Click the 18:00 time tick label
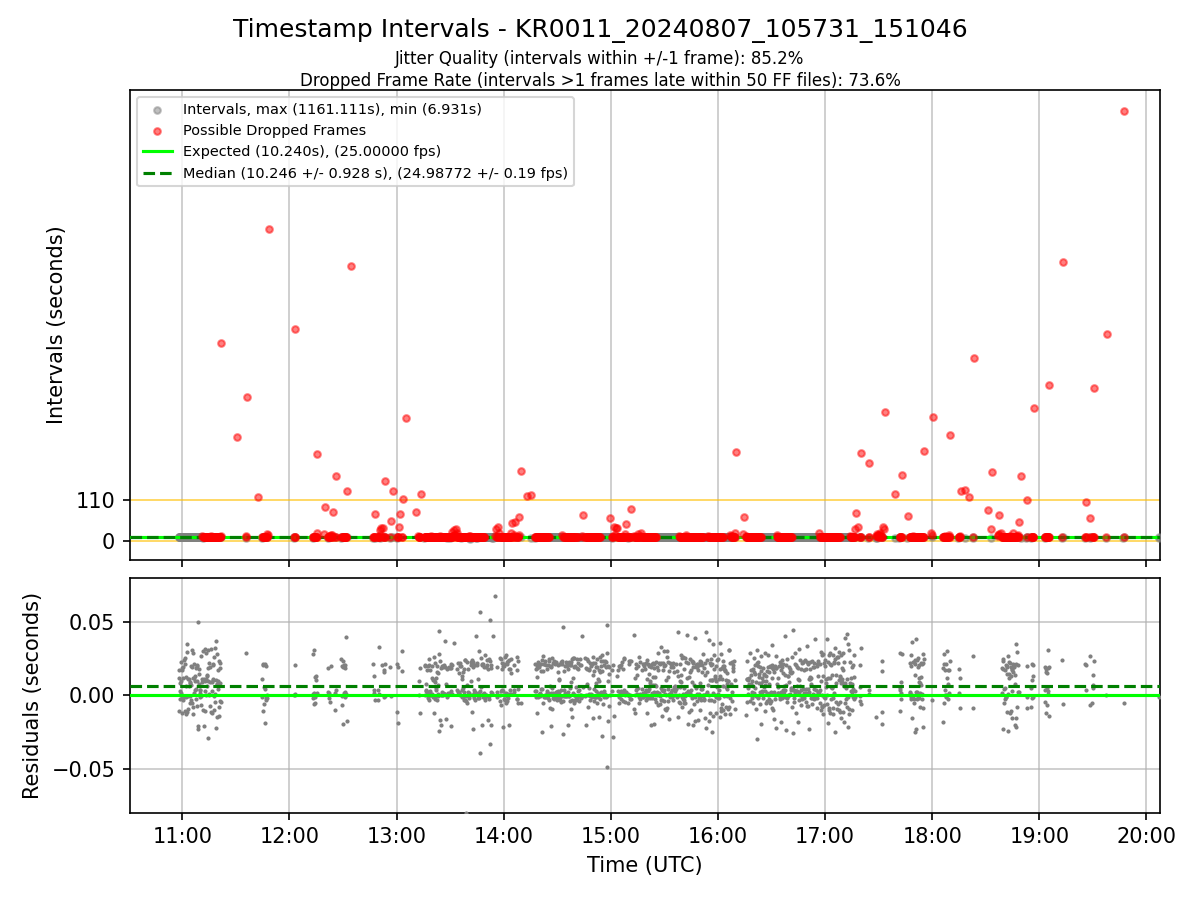Image resolution: width=1200 pixels, height=900 pixels. [x=932, y=834]
